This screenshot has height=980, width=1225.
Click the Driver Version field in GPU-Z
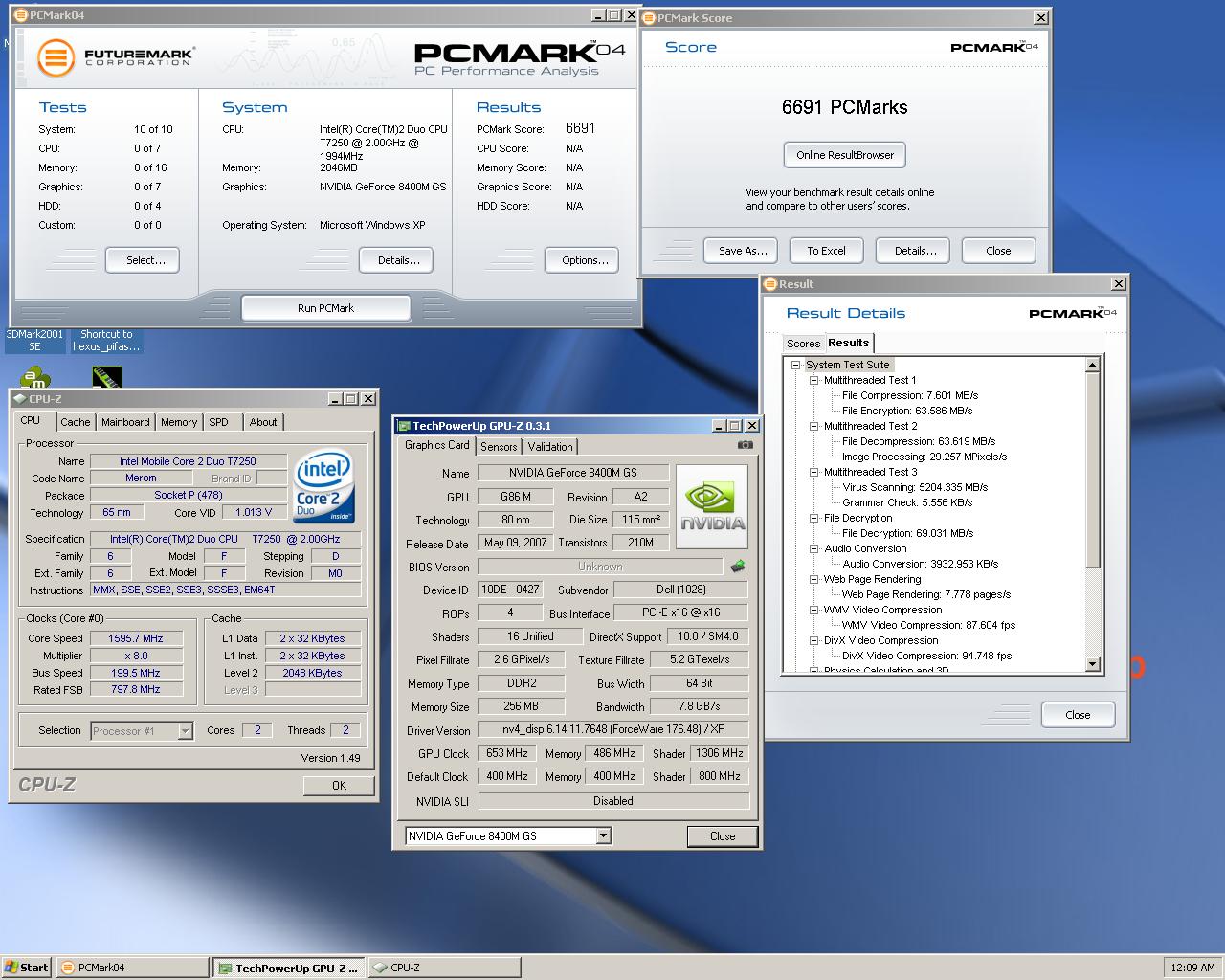(x=612, y=730)
